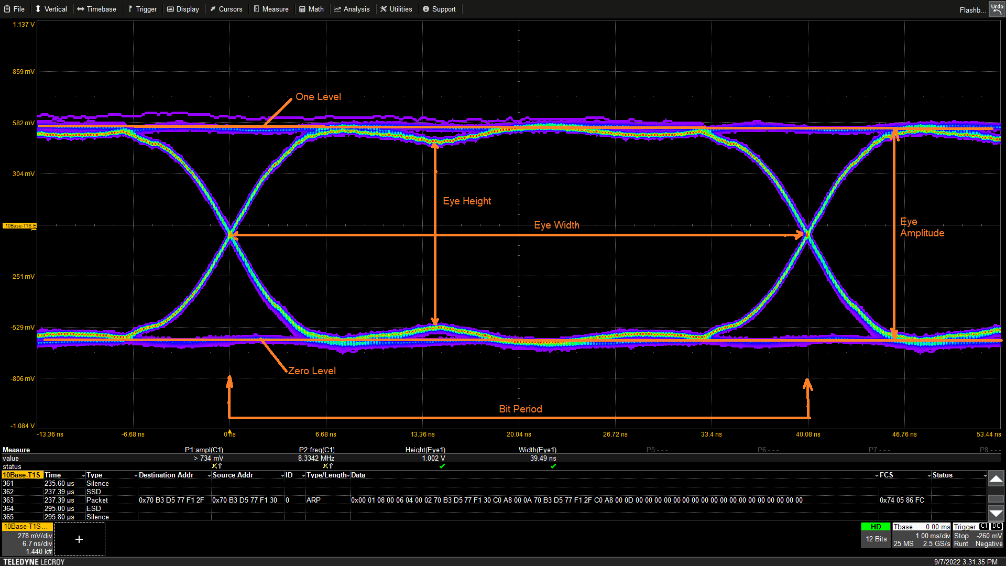The image size is (1006, 566).
Task: Open the Cursors menu
Action: pos(229,9)
